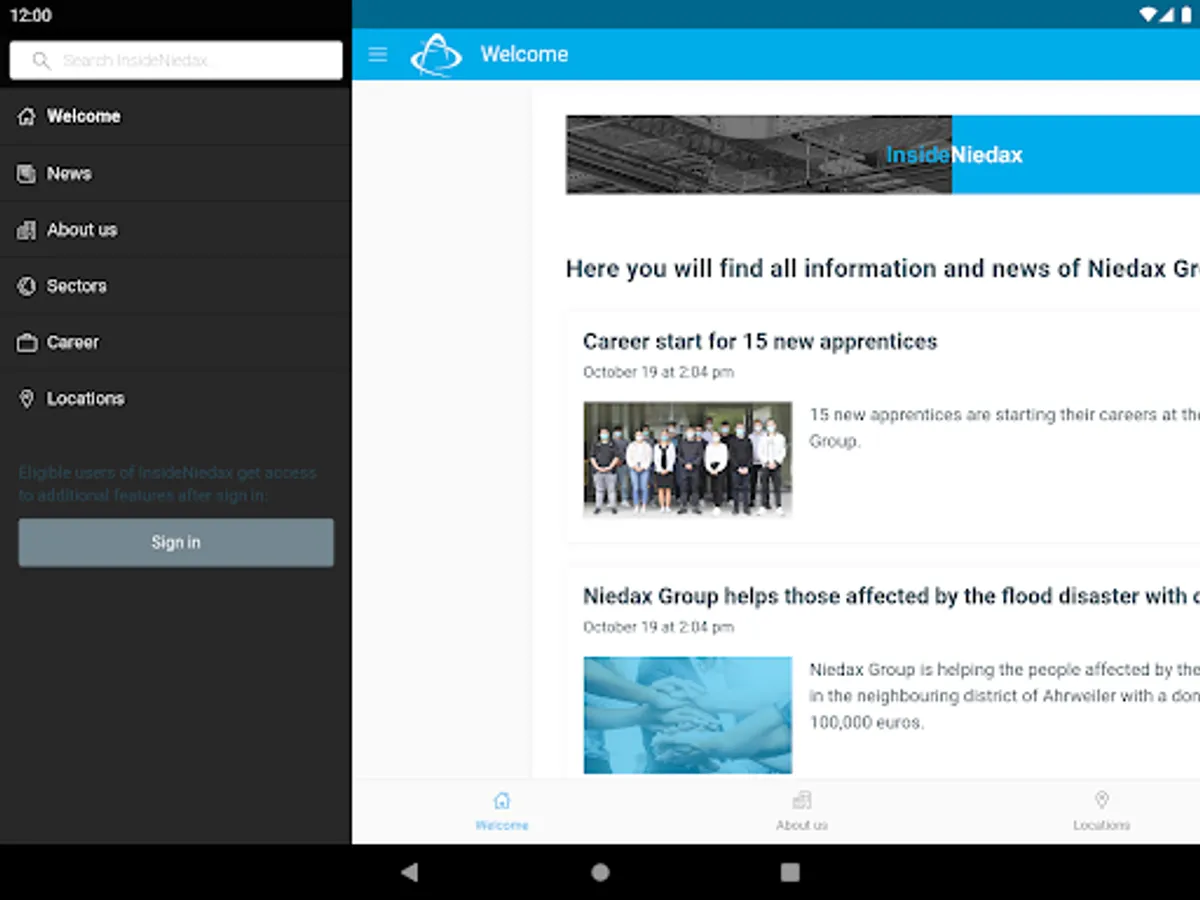Click the Welcome home icon in sidebar
Viewport: 1200px width, 900px height.
27,116
